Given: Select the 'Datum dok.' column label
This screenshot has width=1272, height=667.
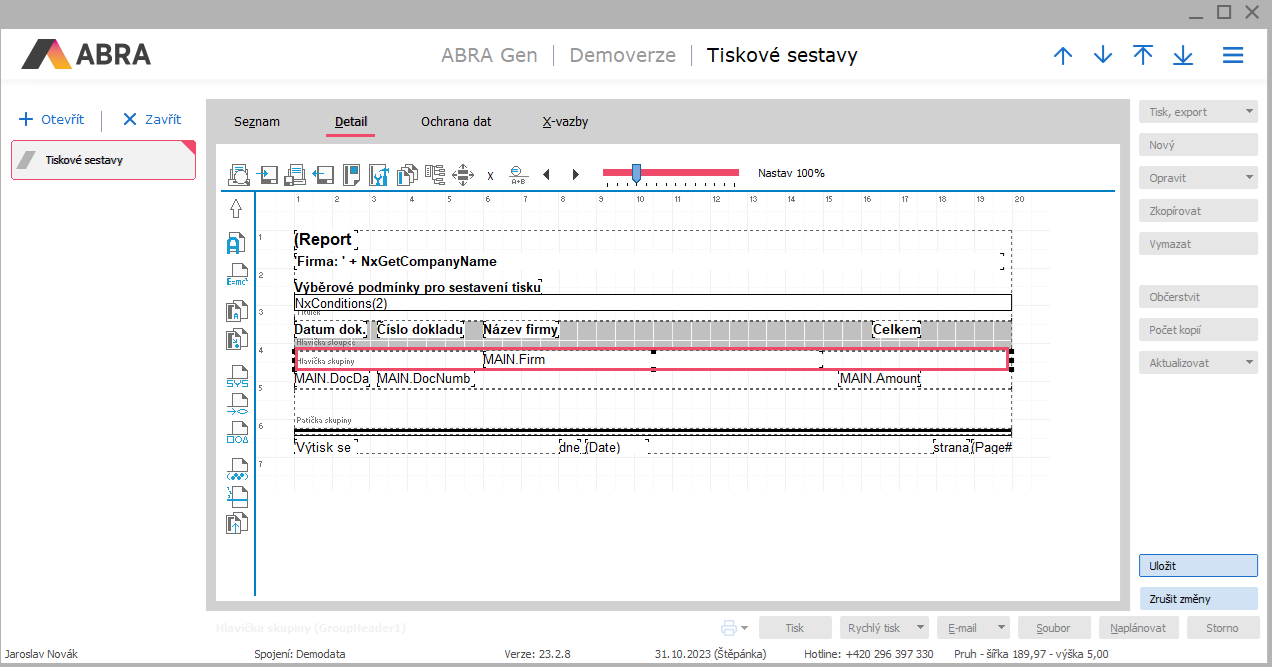Looking at the screenshot, I should (331, 329).
